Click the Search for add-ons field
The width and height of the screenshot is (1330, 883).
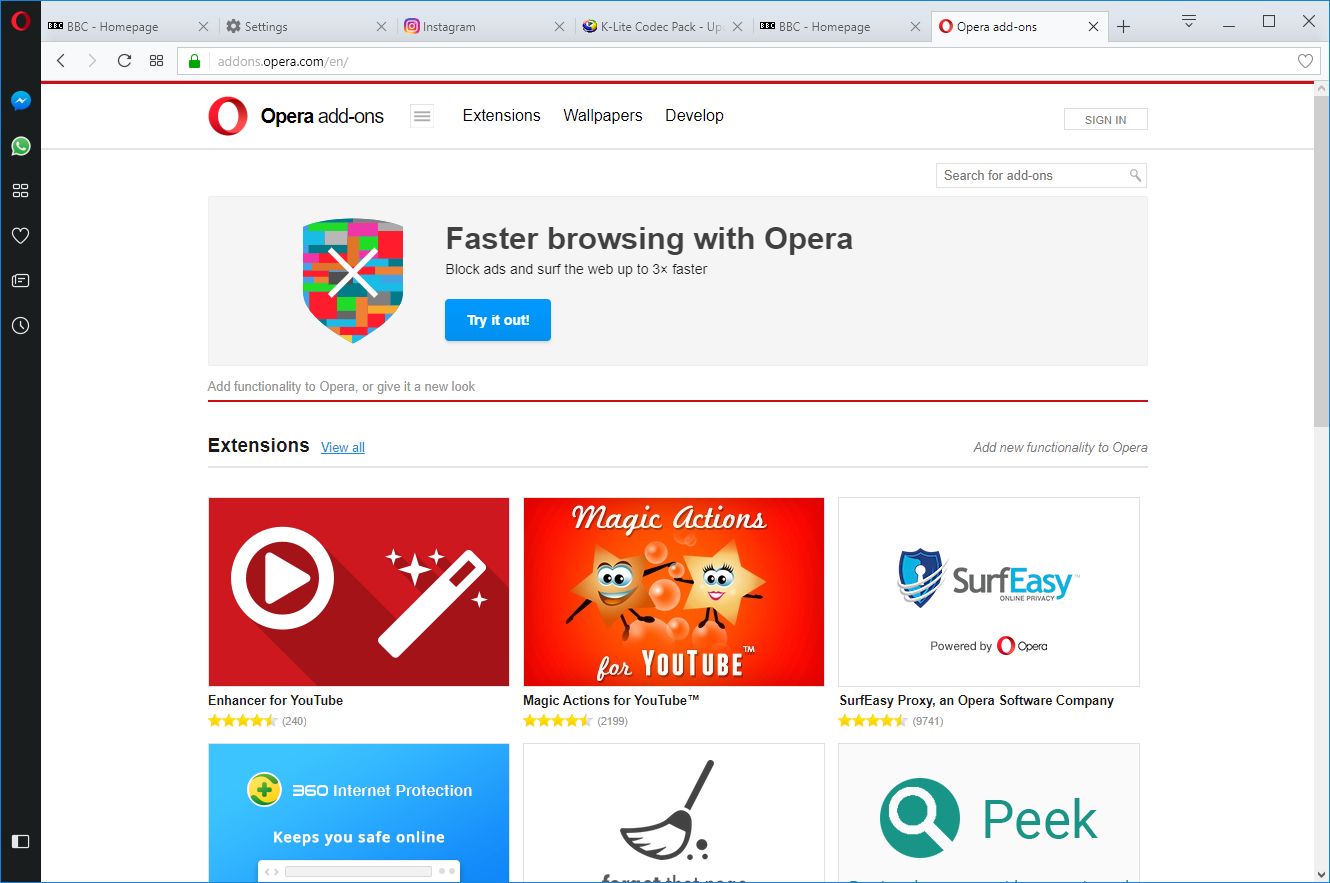[x=1041, y=175]
